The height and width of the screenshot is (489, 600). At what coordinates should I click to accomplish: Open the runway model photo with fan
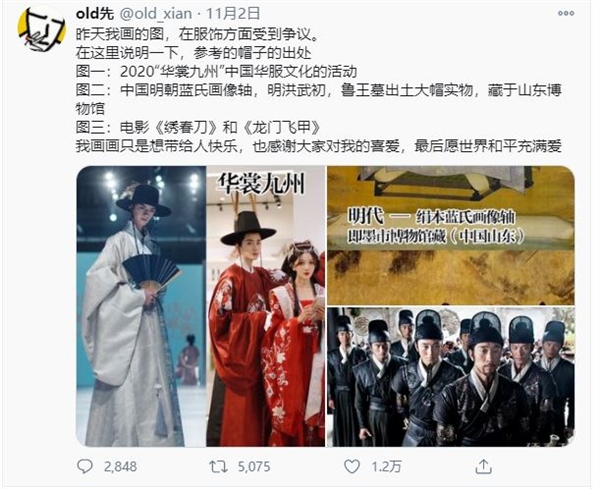click(x=141, y=306)
